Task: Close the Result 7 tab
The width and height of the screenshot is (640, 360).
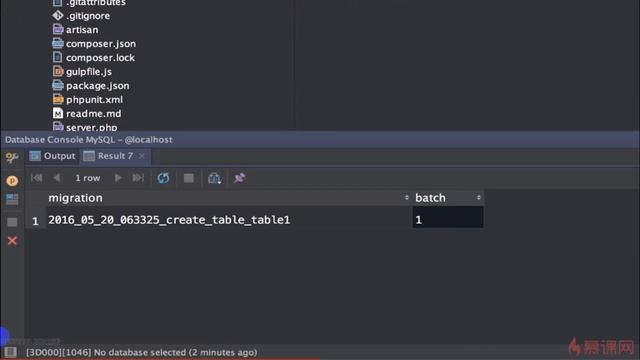Action: click(142, 156)
